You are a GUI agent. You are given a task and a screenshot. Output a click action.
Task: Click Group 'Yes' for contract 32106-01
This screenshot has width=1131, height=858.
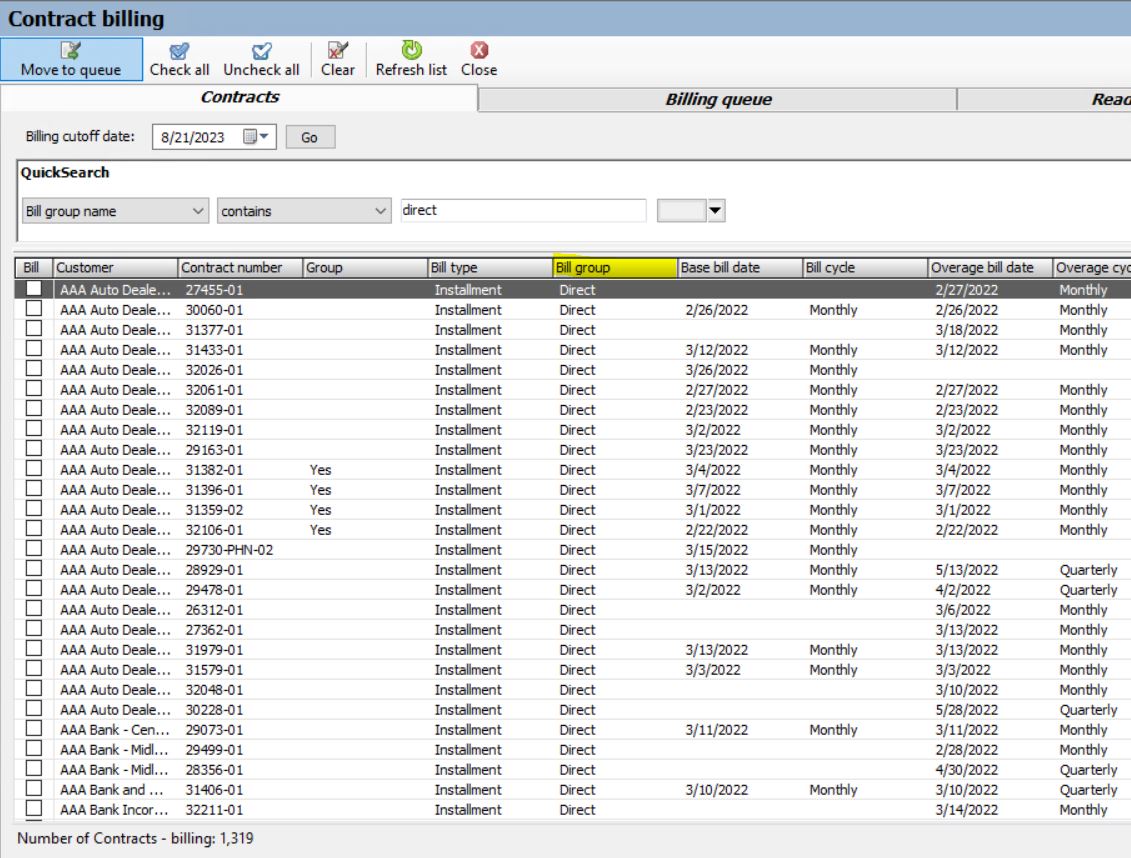(320, 530)
